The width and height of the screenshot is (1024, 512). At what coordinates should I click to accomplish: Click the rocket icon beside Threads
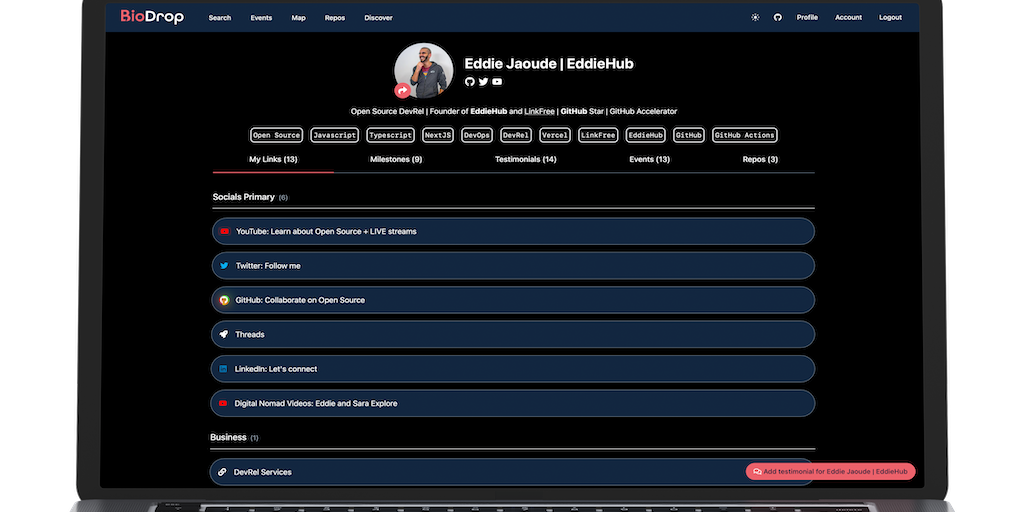(224, 334)
